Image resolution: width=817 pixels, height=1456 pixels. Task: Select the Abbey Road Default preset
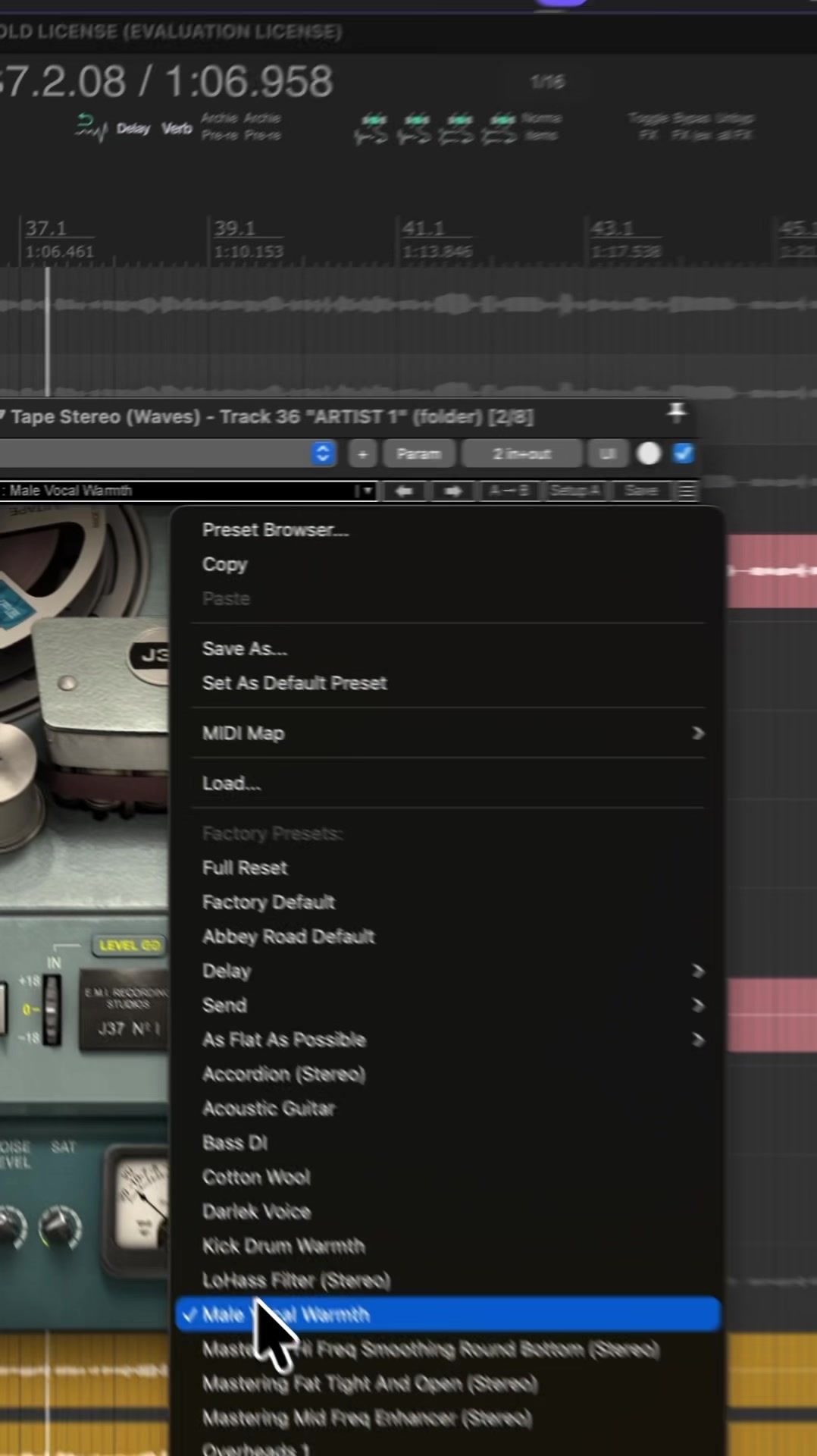[447, 937]
